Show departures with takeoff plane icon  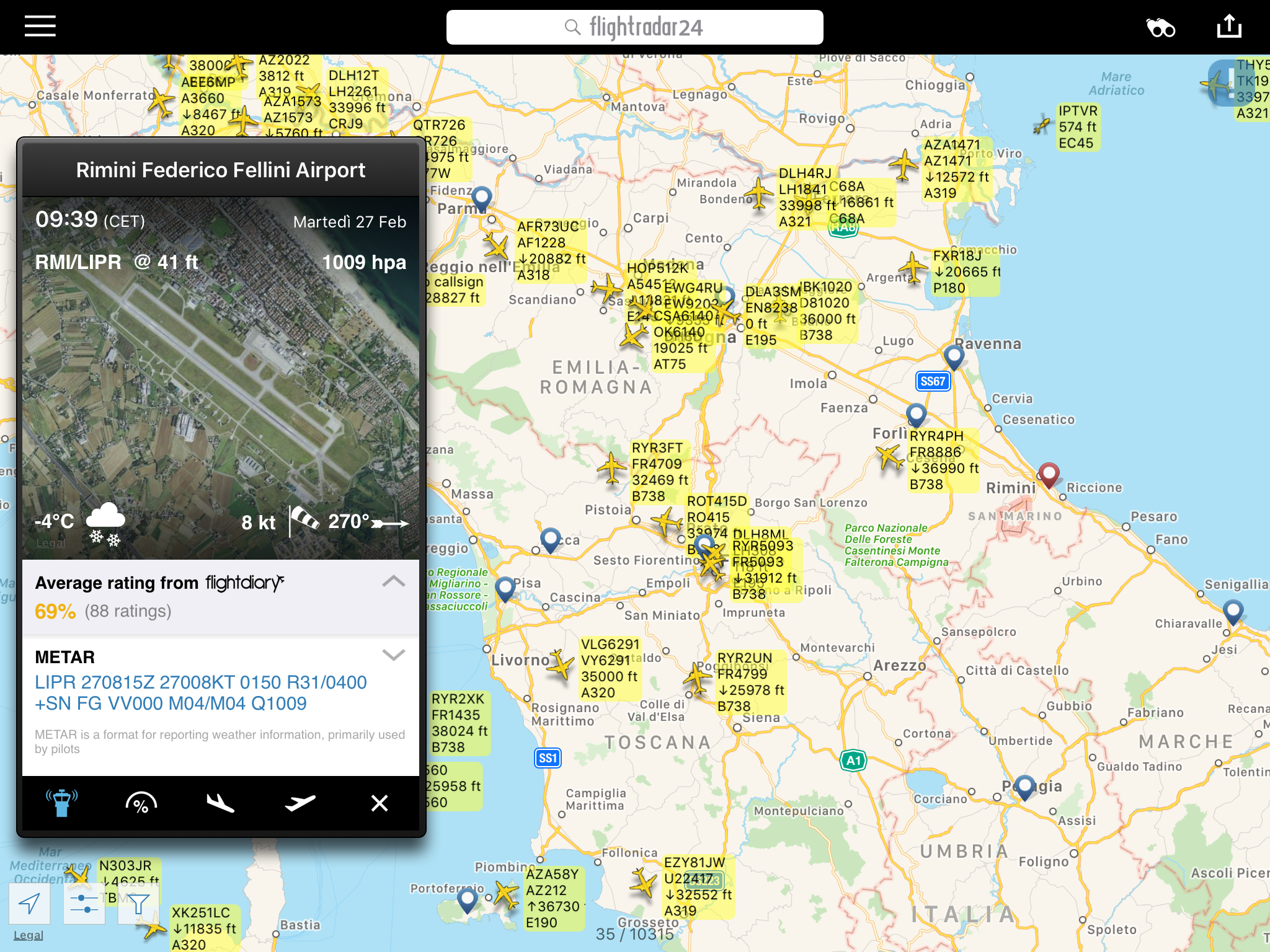coord(300,803)
